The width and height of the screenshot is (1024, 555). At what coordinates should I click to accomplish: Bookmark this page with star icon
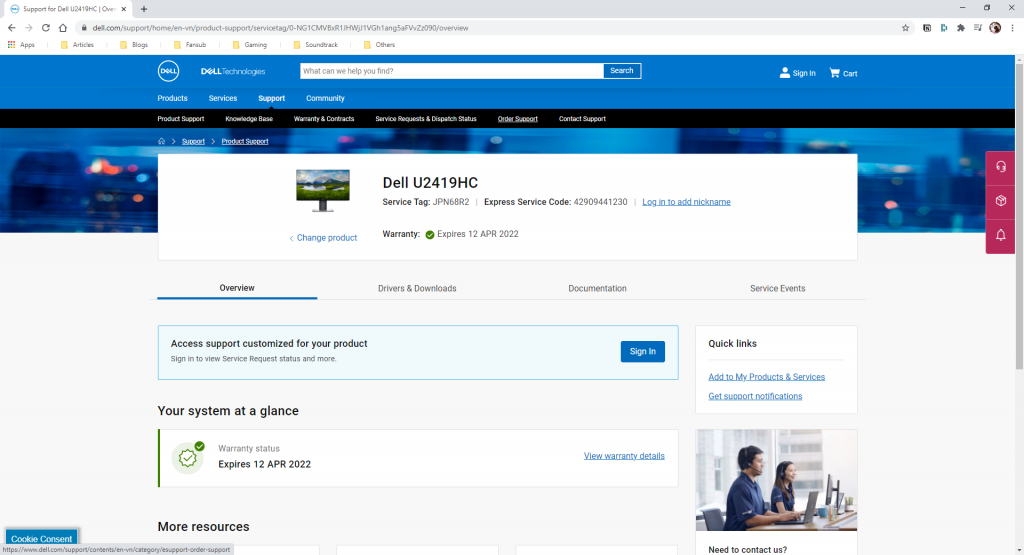point(905,28)
